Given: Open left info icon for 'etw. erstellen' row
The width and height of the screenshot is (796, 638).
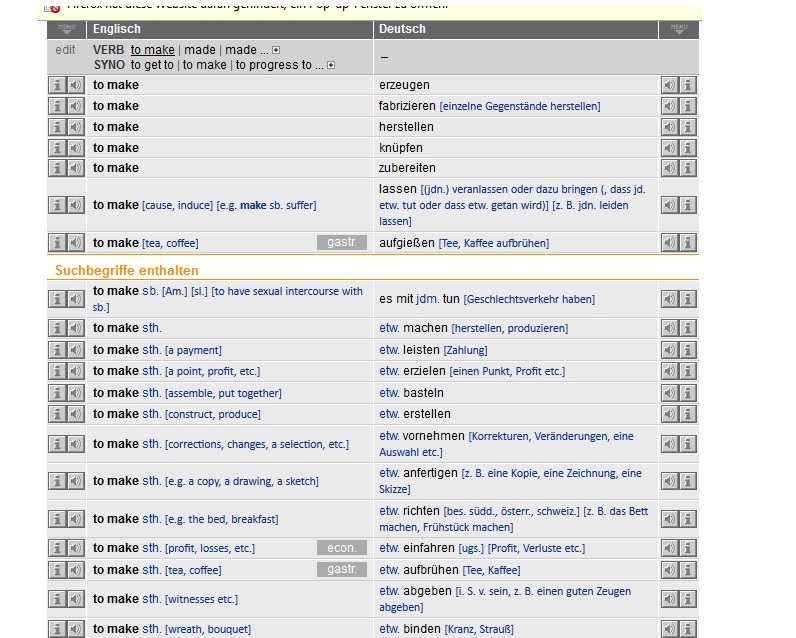Looking at the screenshot, I should click(x=57, y=414).
